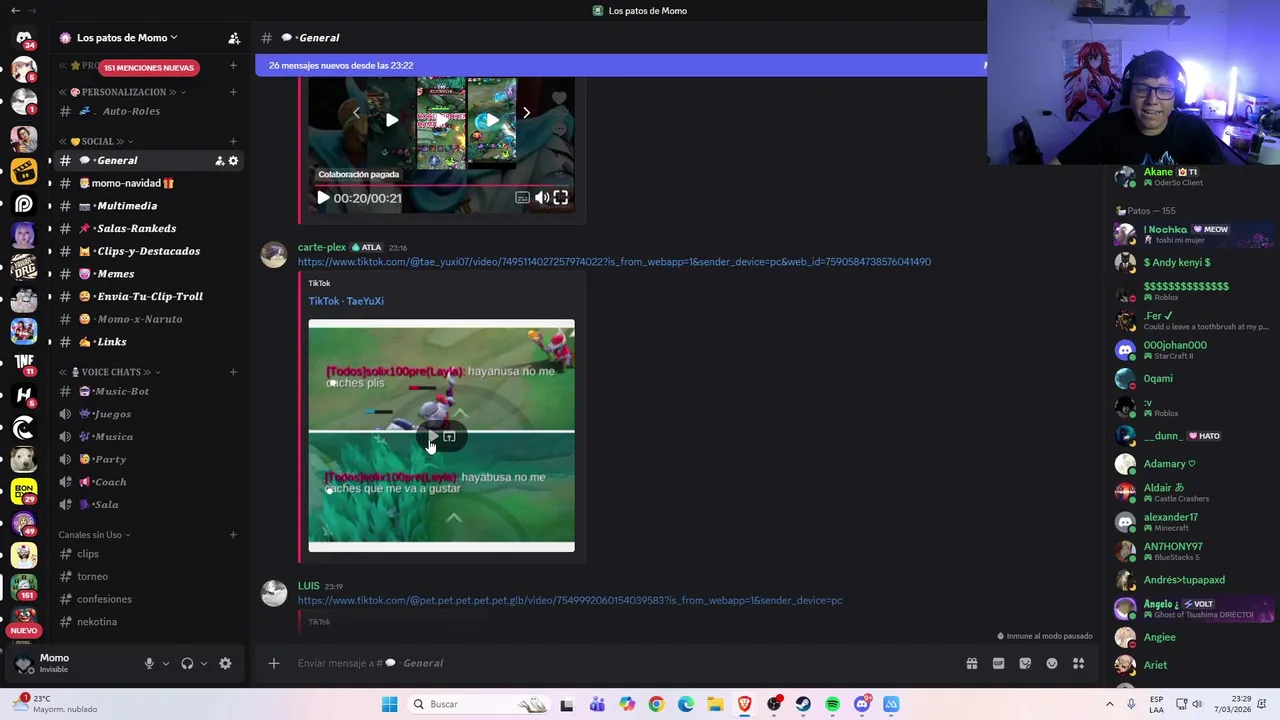The width and height of the screenshot is (1280, 720).
Task: Click create invite icon on General channel
Action: [x=219, y=160]
